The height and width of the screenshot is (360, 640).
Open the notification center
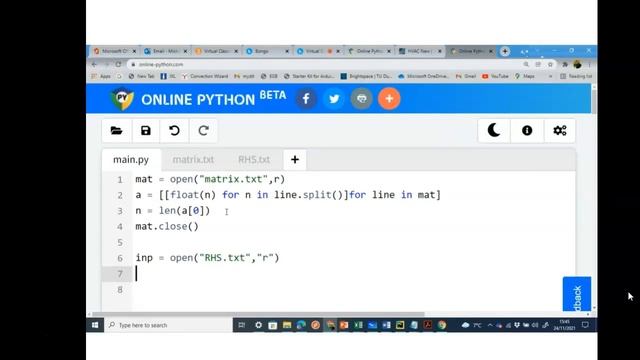pyautogui.click(x=585, y=325)
